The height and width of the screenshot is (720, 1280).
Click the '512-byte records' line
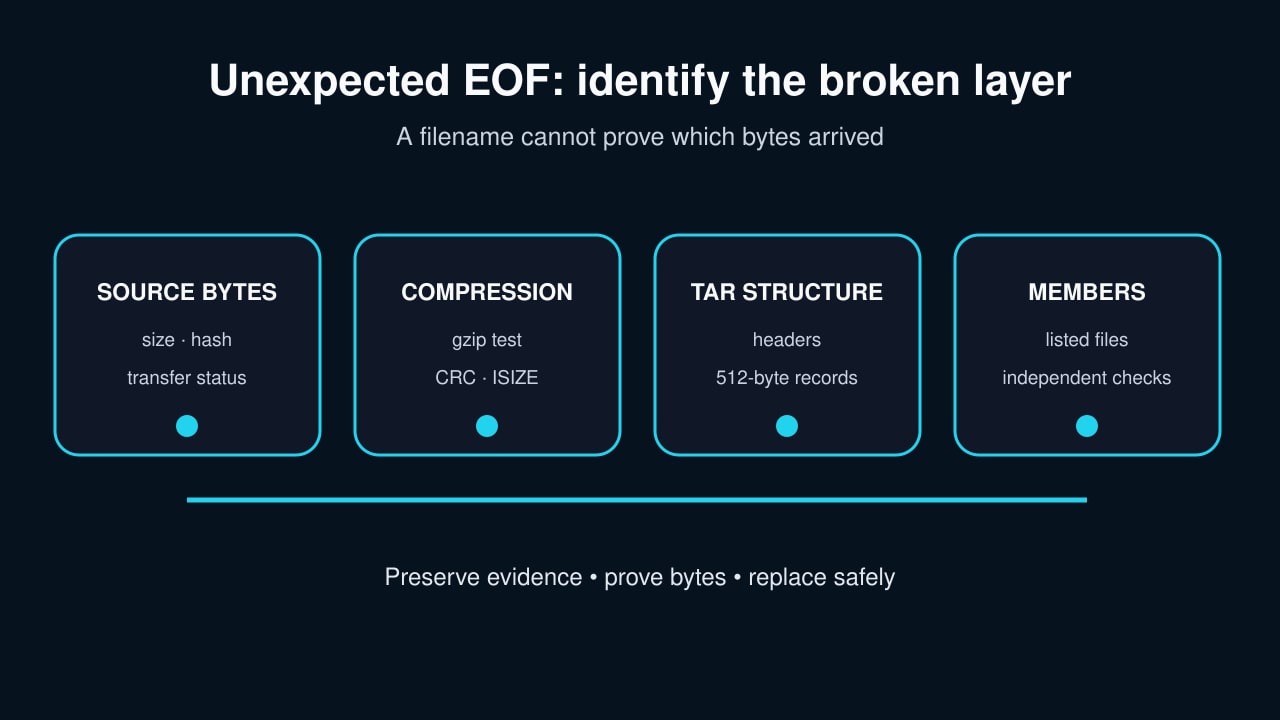click(787, 378)
